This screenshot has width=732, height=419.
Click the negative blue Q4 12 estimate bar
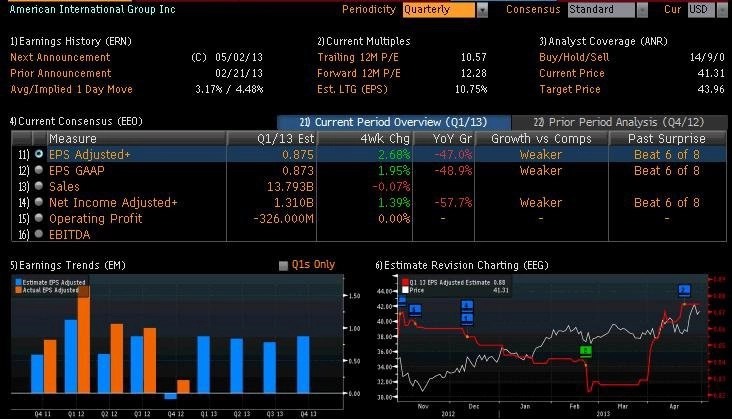coord(170,396)
